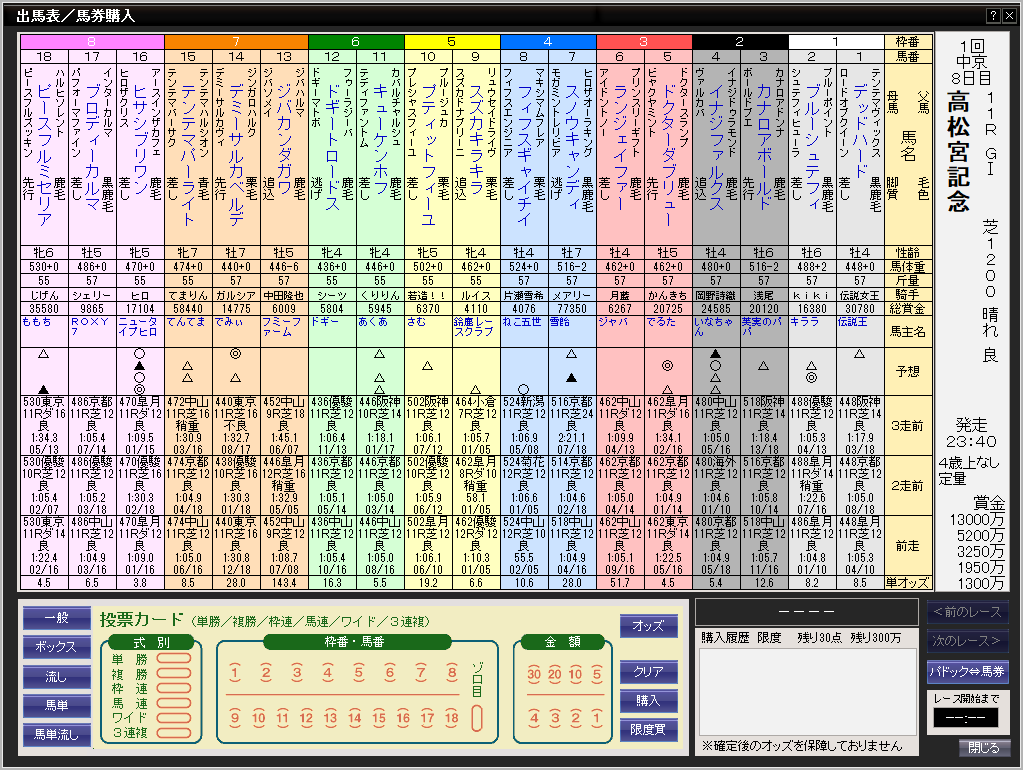The image size is (1023, 770).
Task: Click the pink frame 8 header
Action: pos(92,42)
